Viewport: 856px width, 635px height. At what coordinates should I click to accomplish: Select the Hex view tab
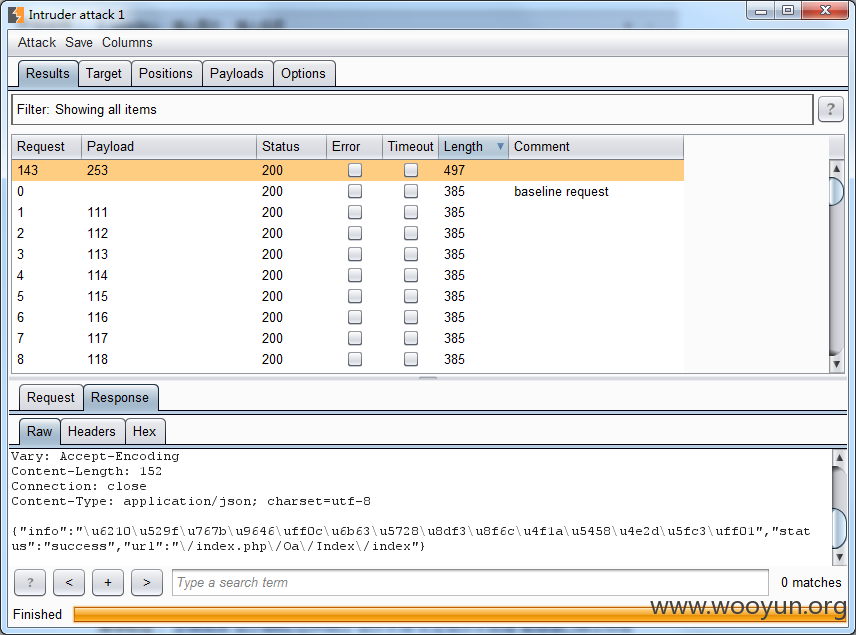(x=145, y=431)
